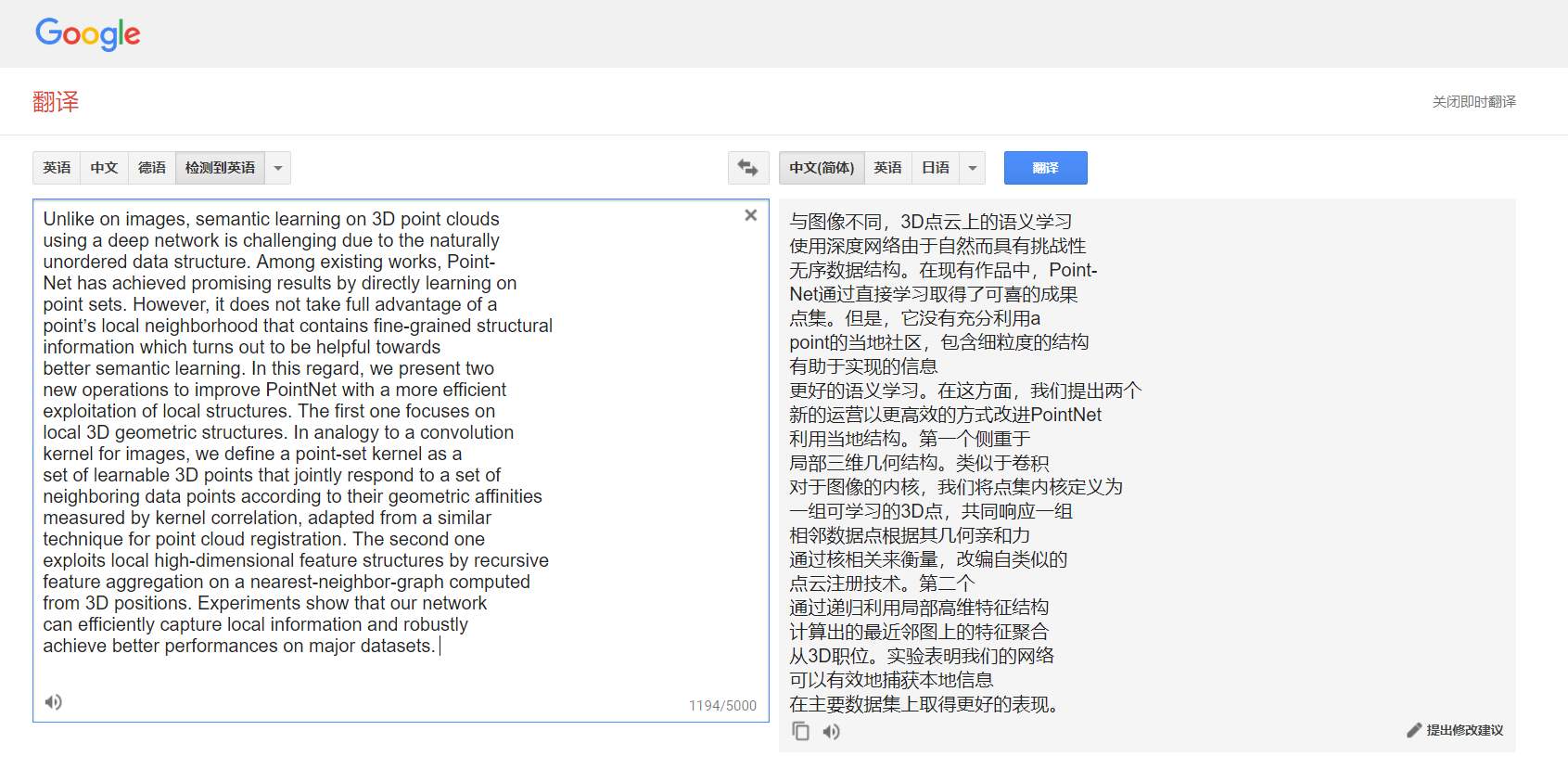Select 日语 as target language

pos(936,168)
